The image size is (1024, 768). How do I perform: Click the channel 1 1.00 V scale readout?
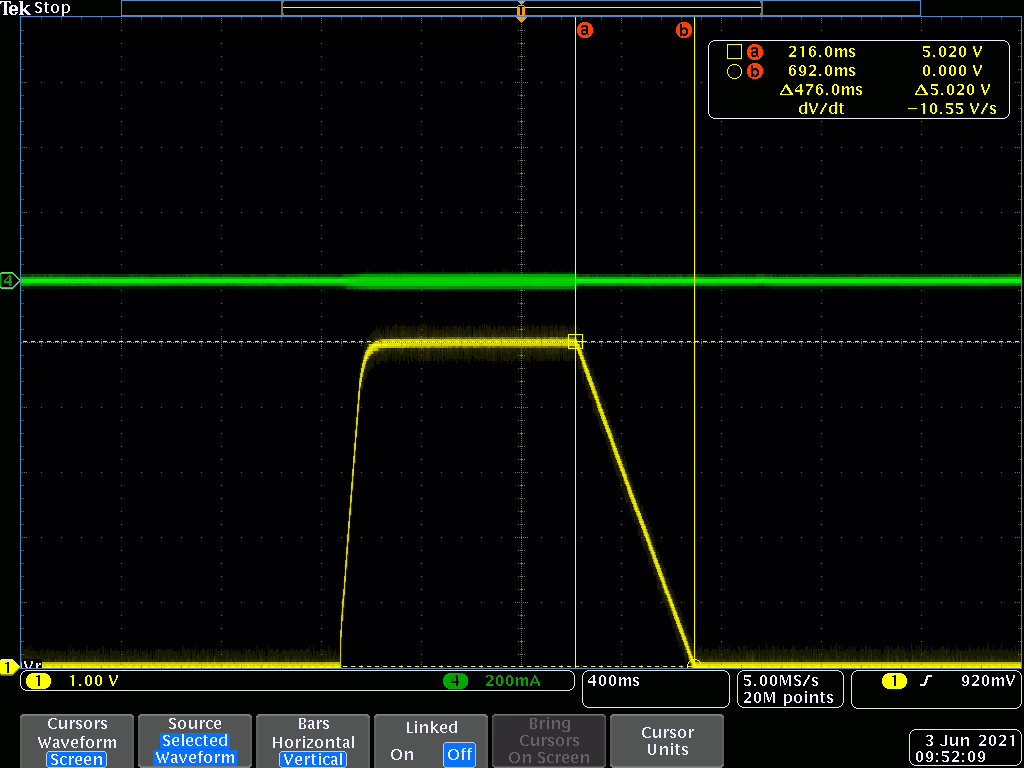[94, 681]
